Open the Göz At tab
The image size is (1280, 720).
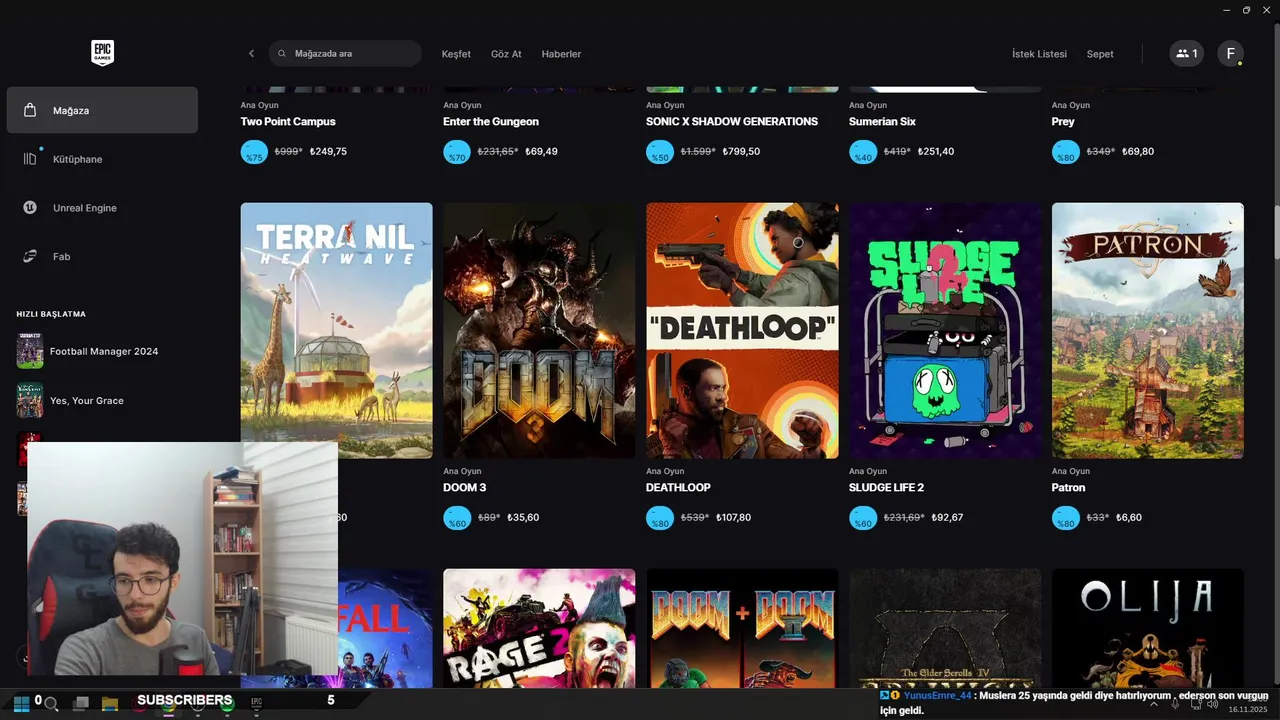coord(506,54)
